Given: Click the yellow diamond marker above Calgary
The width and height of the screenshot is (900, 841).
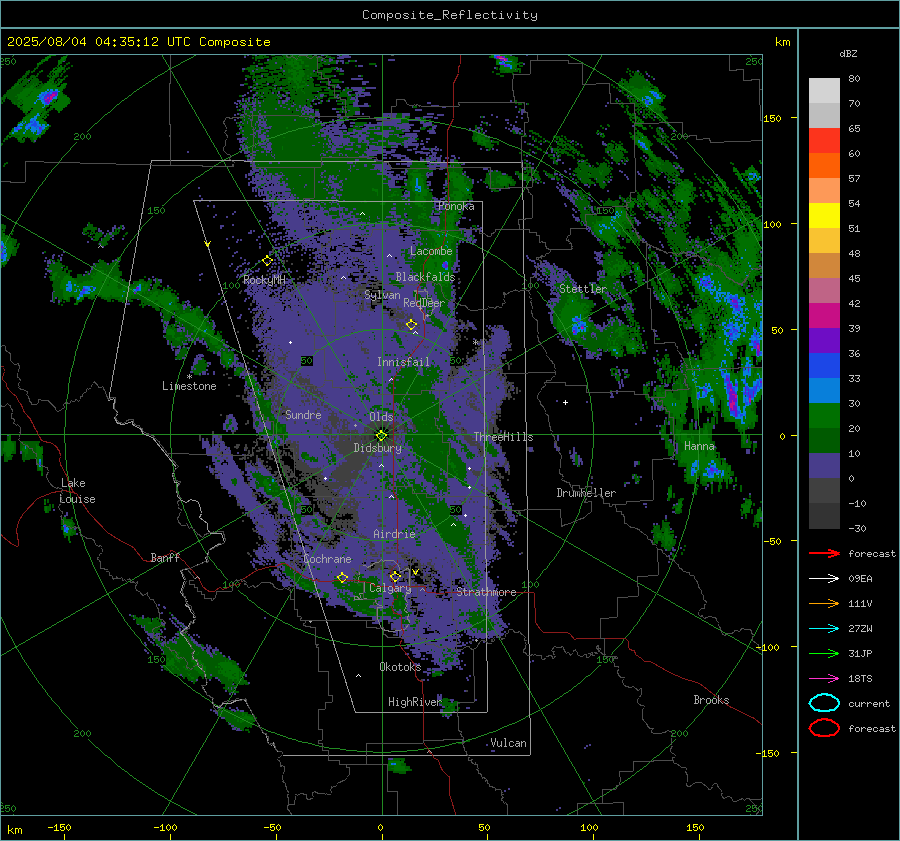Looking at the screenshot, I should click(395, 576).
